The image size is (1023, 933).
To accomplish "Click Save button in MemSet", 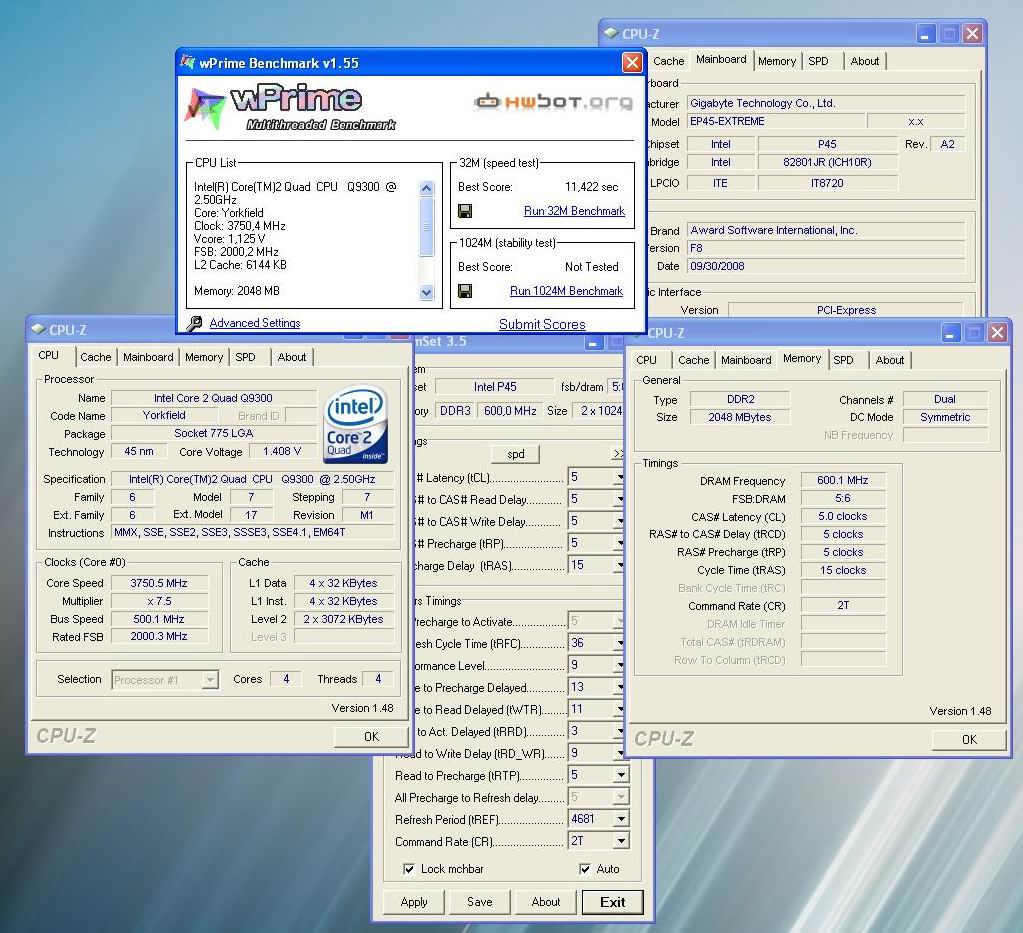I will click(x=480, y=902).
